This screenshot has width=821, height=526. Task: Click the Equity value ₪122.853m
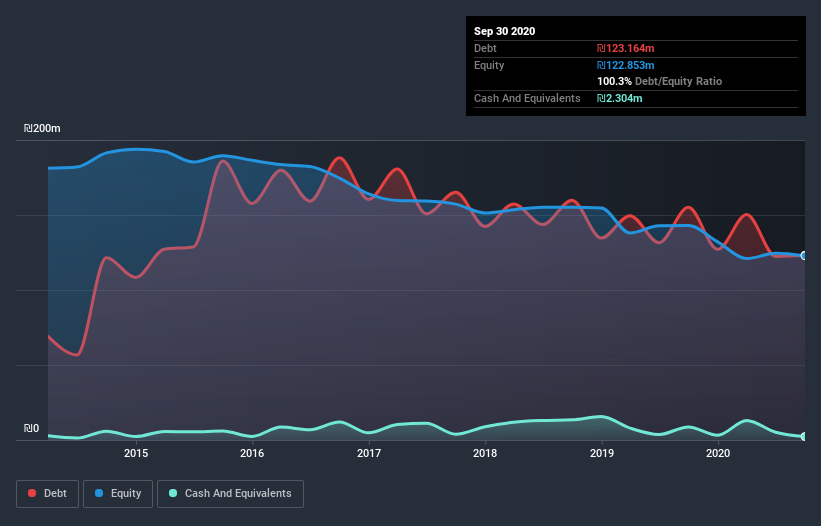coord(626,65)
